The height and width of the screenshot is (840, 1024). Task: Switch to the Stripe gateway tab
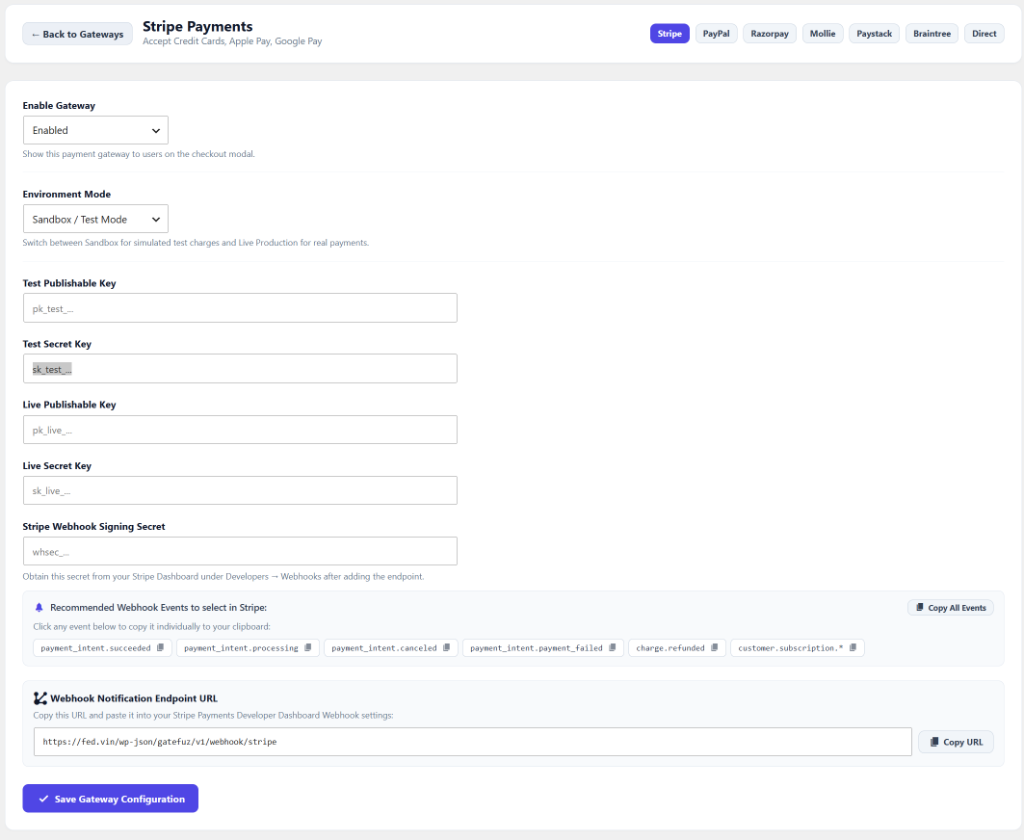click(669, 33)
